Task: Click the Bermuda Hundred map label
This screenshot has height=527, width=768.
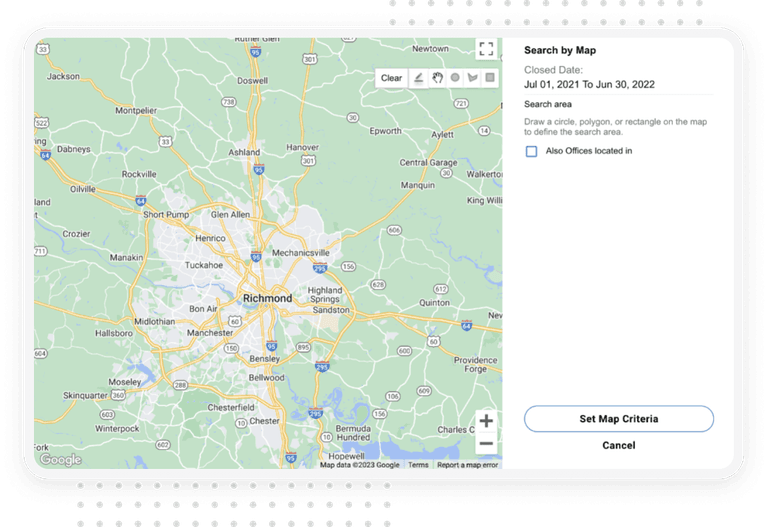Action: (353, 433)
